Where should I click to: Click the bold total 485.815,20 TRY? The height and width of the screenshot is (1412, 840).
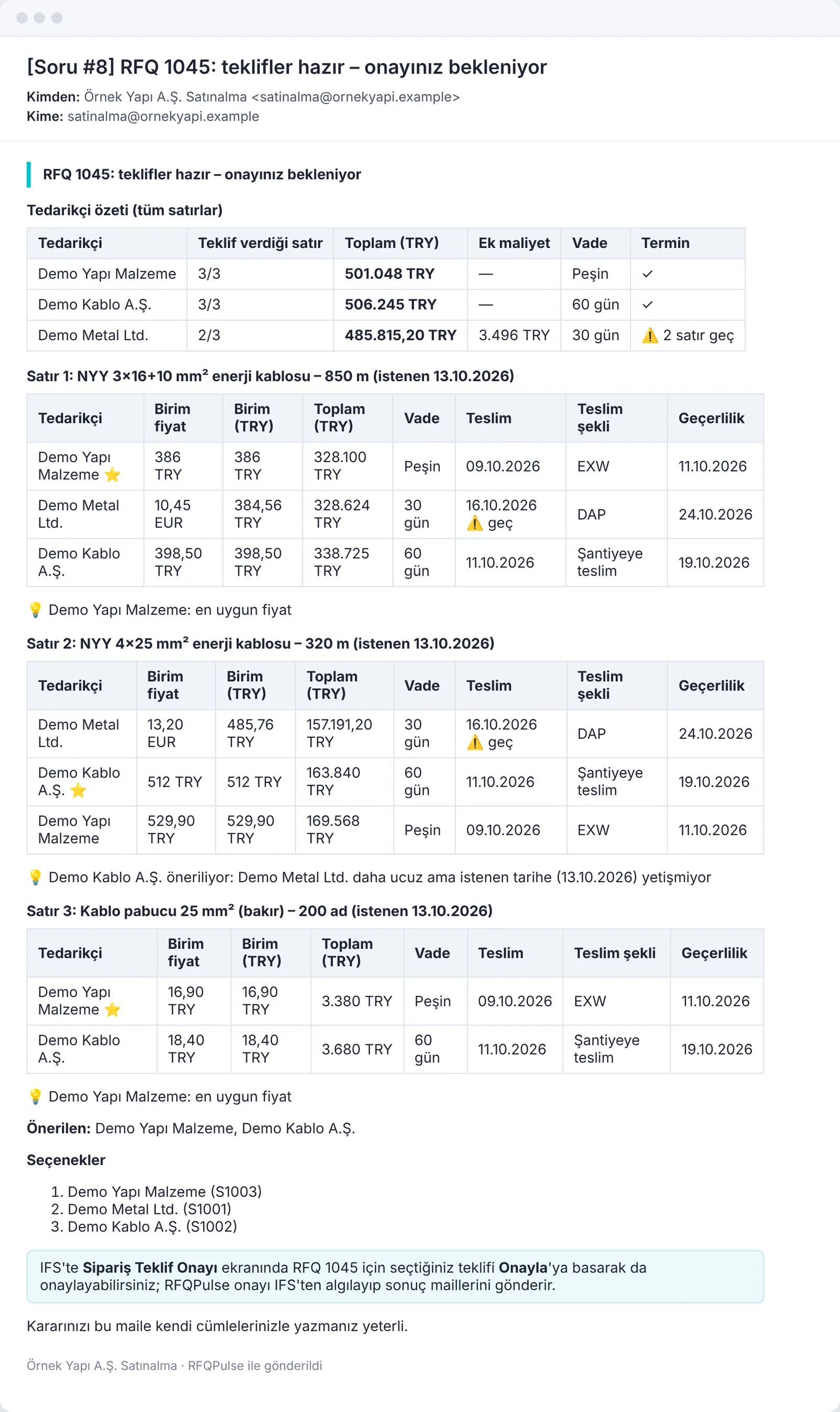click(400, 335)
